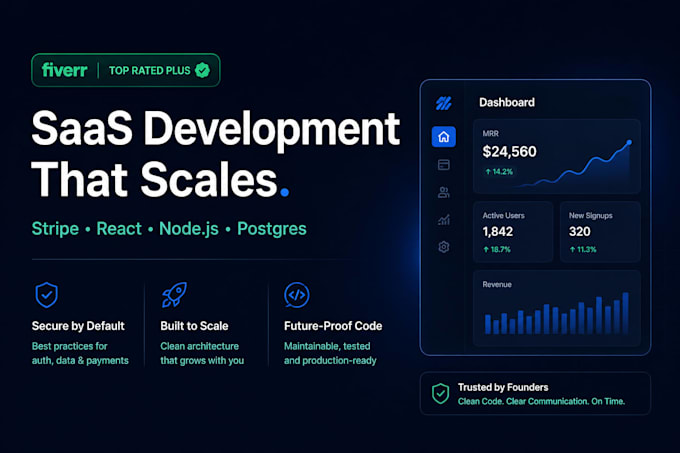Screen dimensions: 680x453
Task: Click the Active Users label
Action: 503,215
